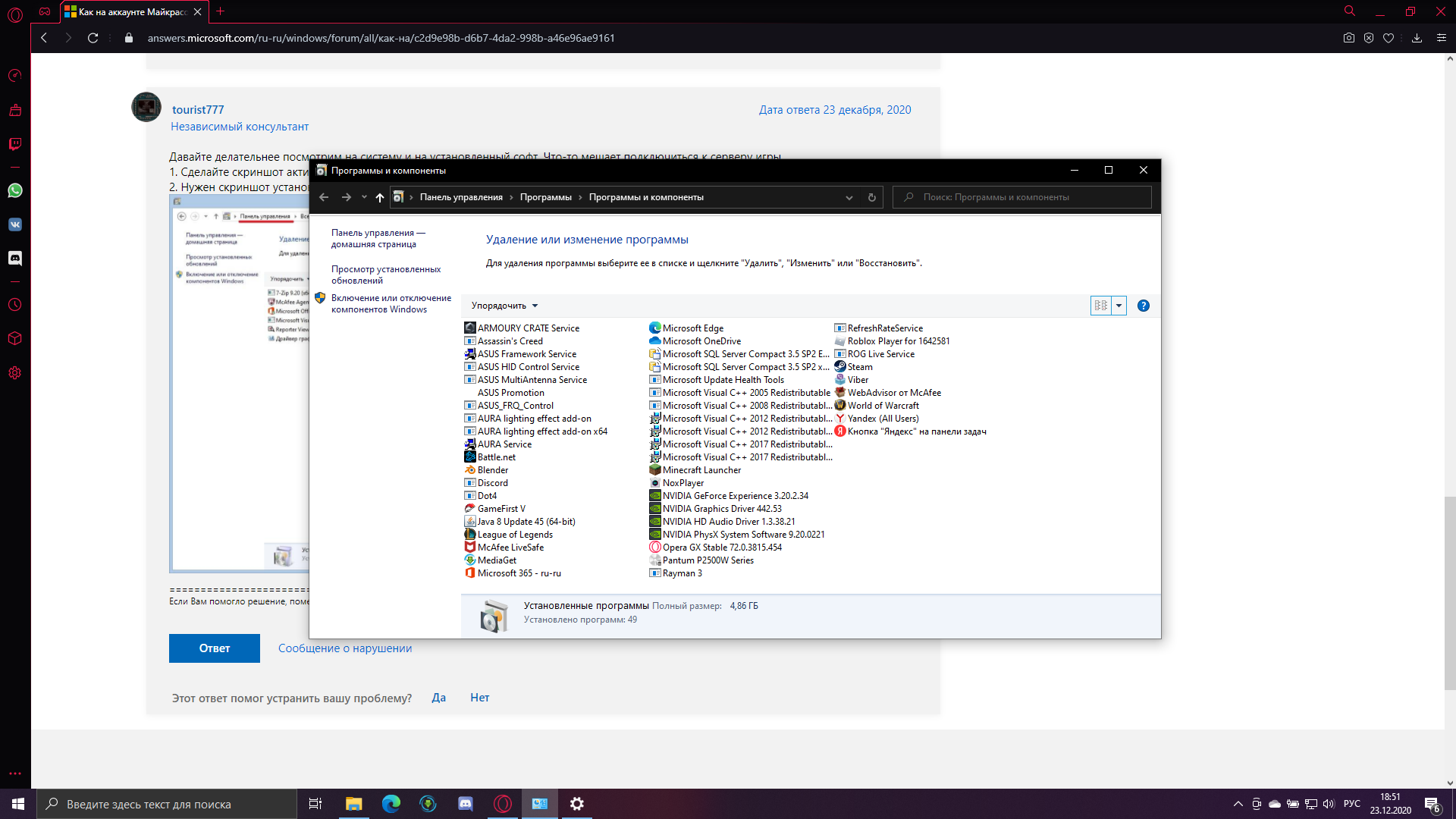The width and height of the screenshot is (1456, 819).
Task: Answer Нет to helpful question
Action: point(479,698)
